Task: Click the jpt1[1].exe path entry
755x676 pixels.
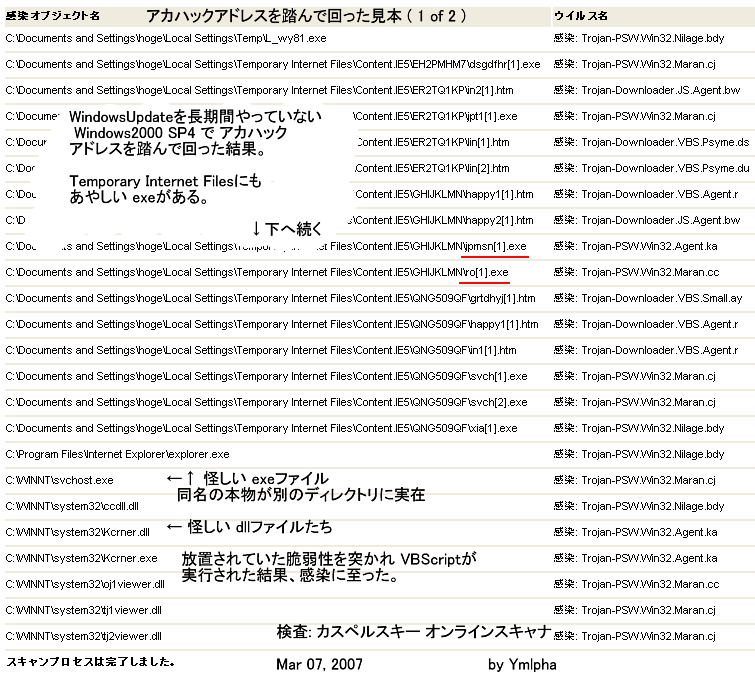Action: pyautogui.click(x=436, y=117)
